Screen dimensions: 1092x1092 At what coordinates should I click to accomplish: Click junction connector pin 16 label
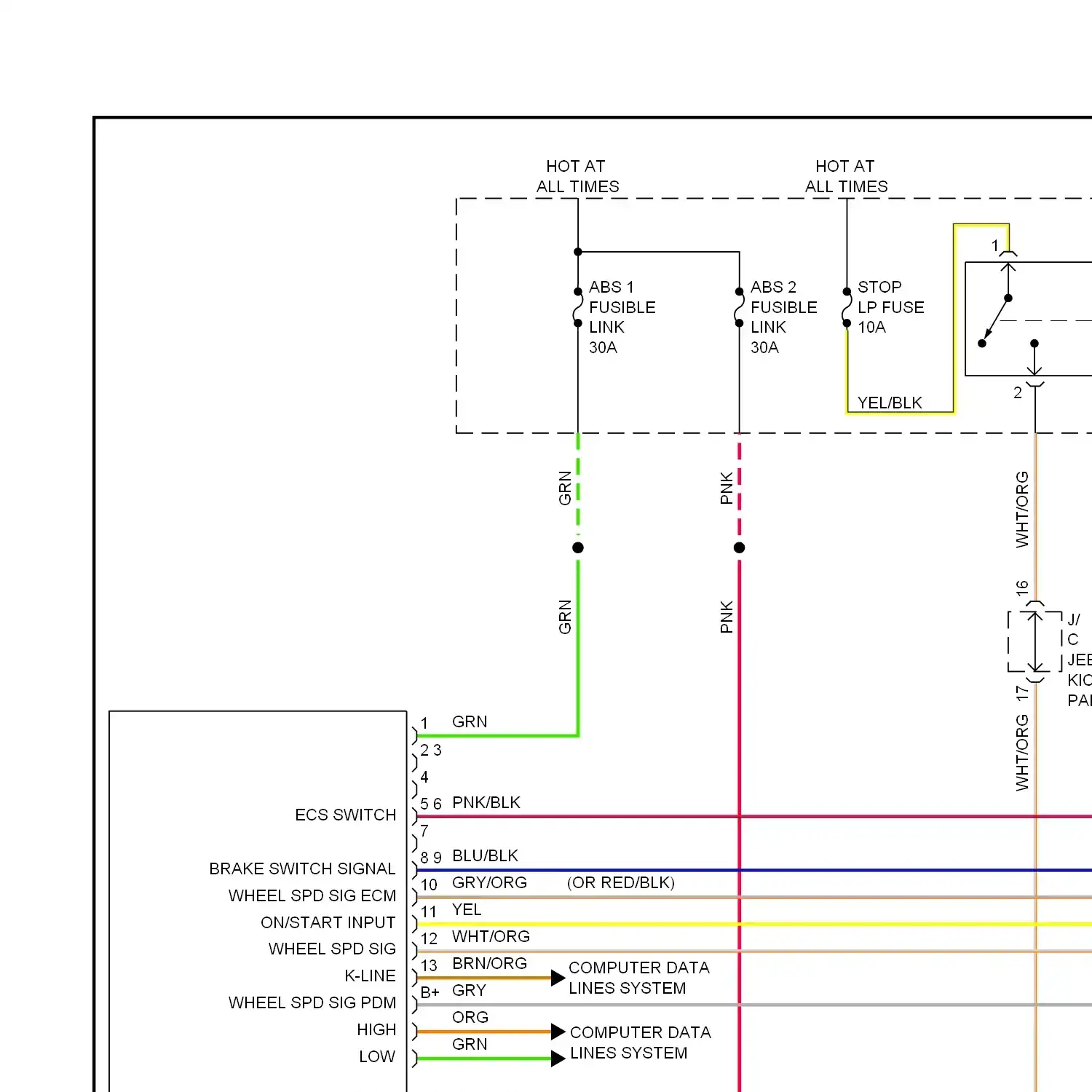tap(1022, 587)
